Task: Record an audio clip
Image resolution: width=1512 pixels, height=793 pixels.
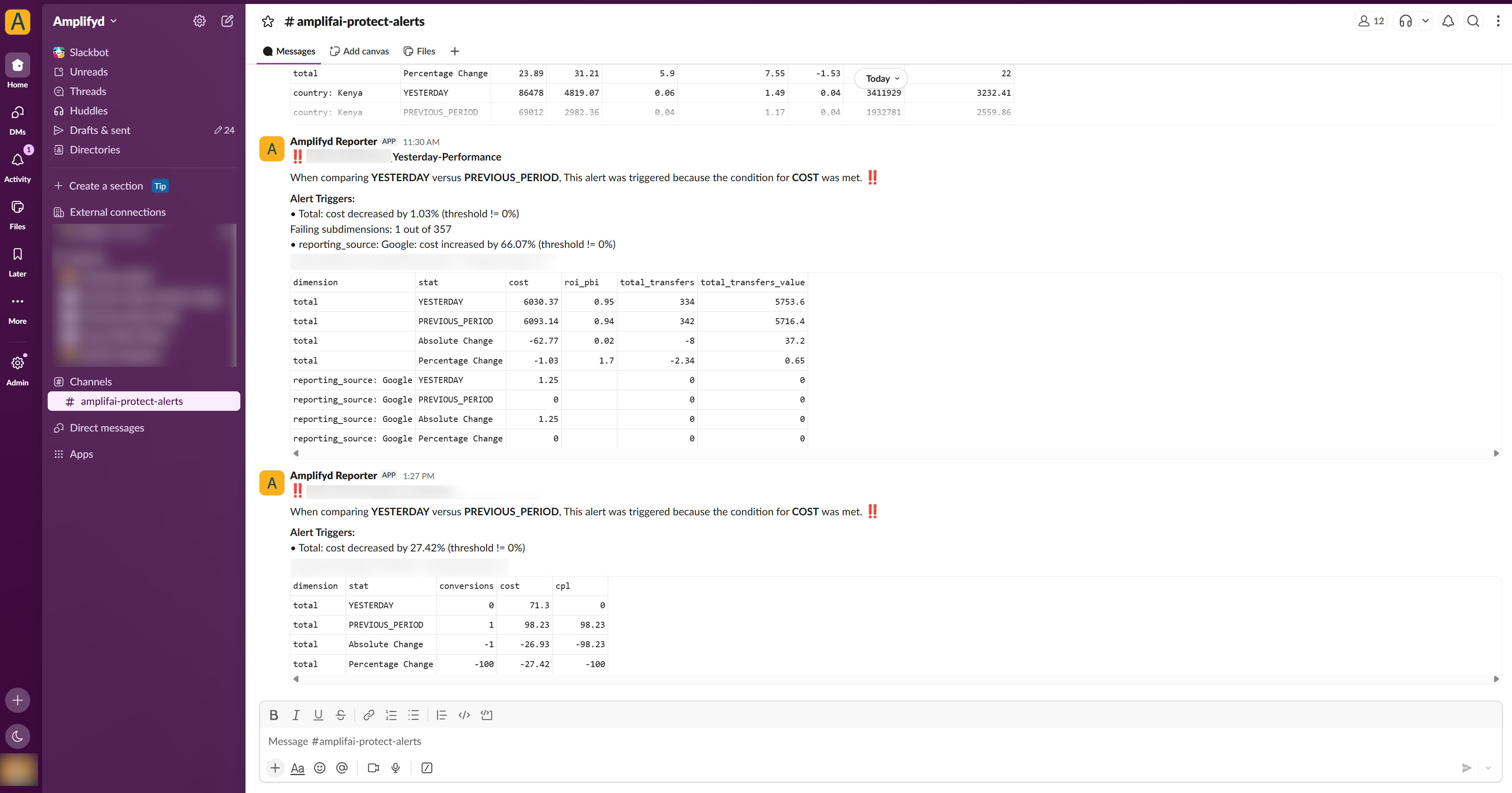Action: pos(396,768)
